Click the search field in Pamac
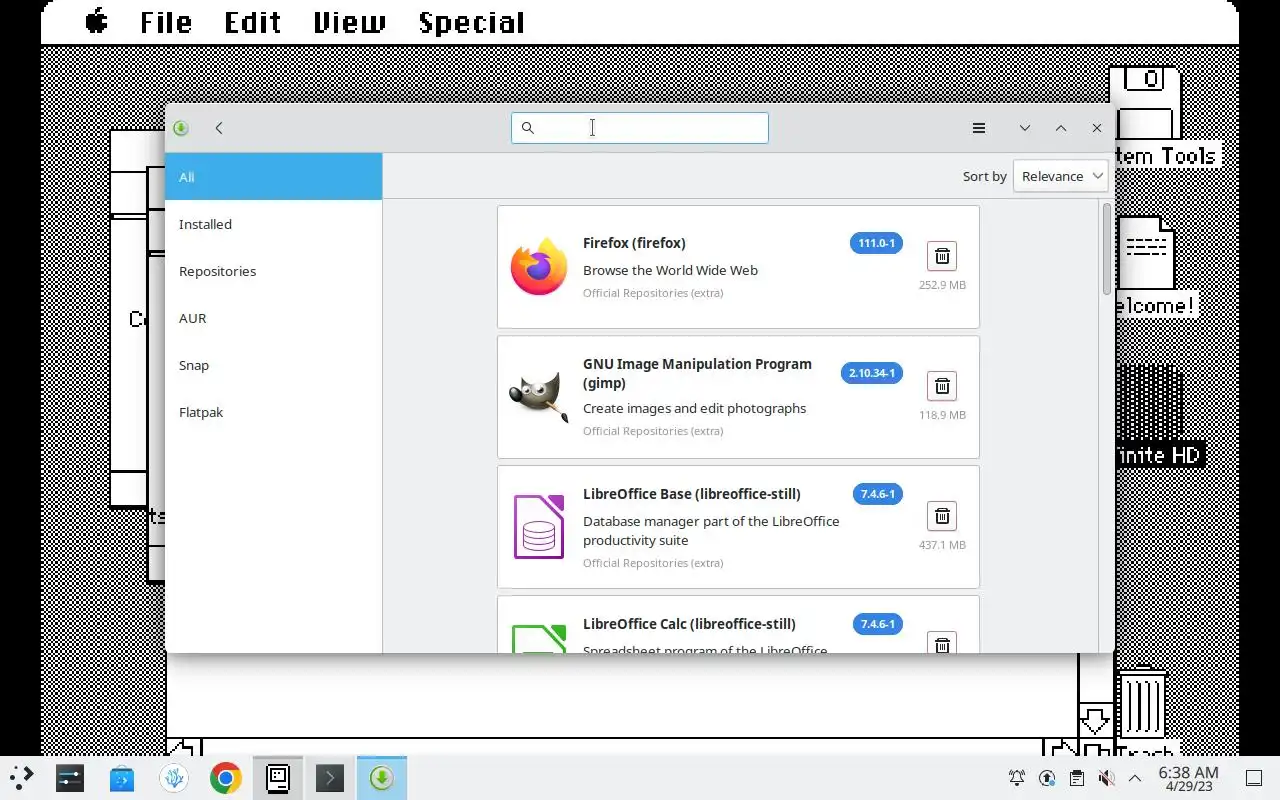Viewport: 1280px width, 800px height. coord(640,128)
